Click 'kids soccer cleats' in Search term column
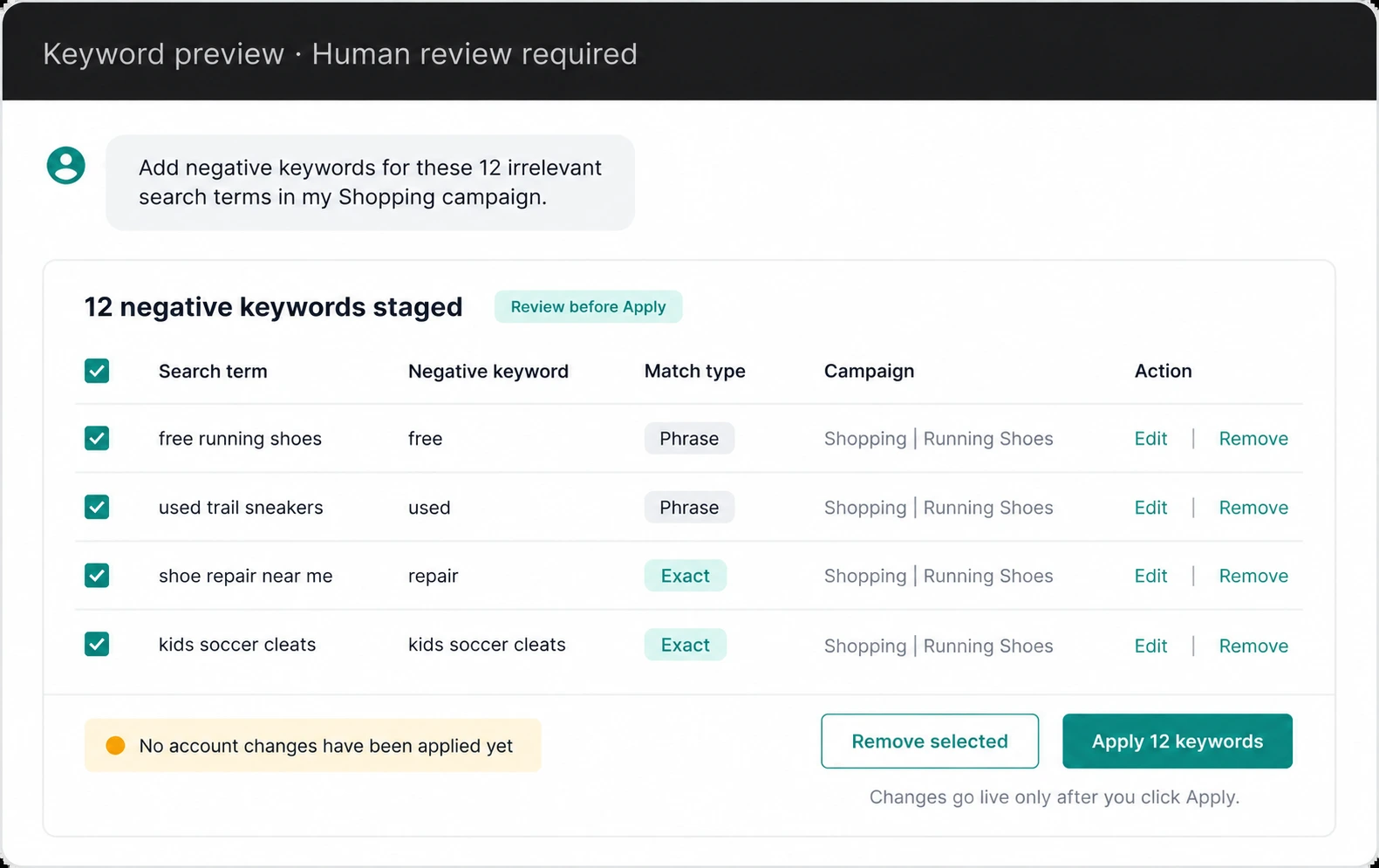This screenshot has width=1379, height=868. click(237, 645)
